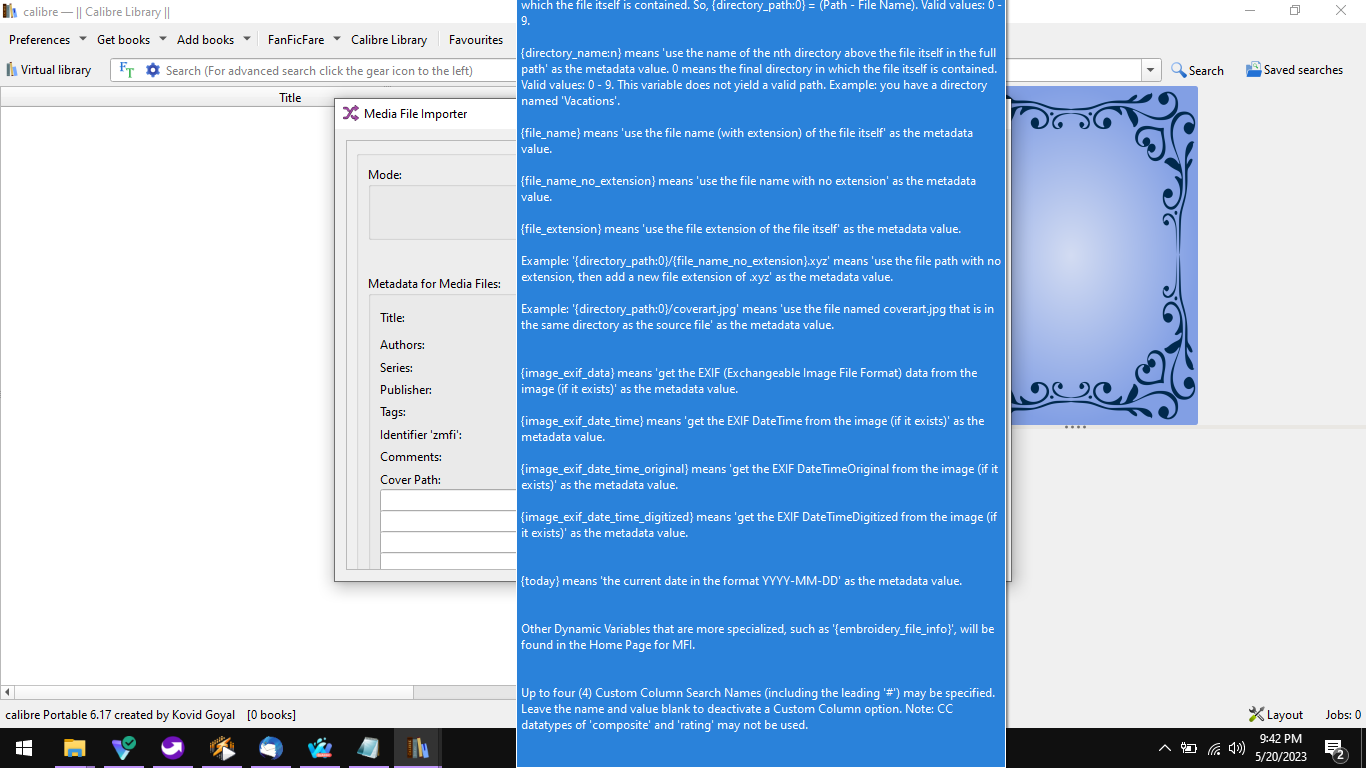This screenshot has width=1366, height=768.
Task: Click the book list left scroll arrow
Action: click(7, 692)
